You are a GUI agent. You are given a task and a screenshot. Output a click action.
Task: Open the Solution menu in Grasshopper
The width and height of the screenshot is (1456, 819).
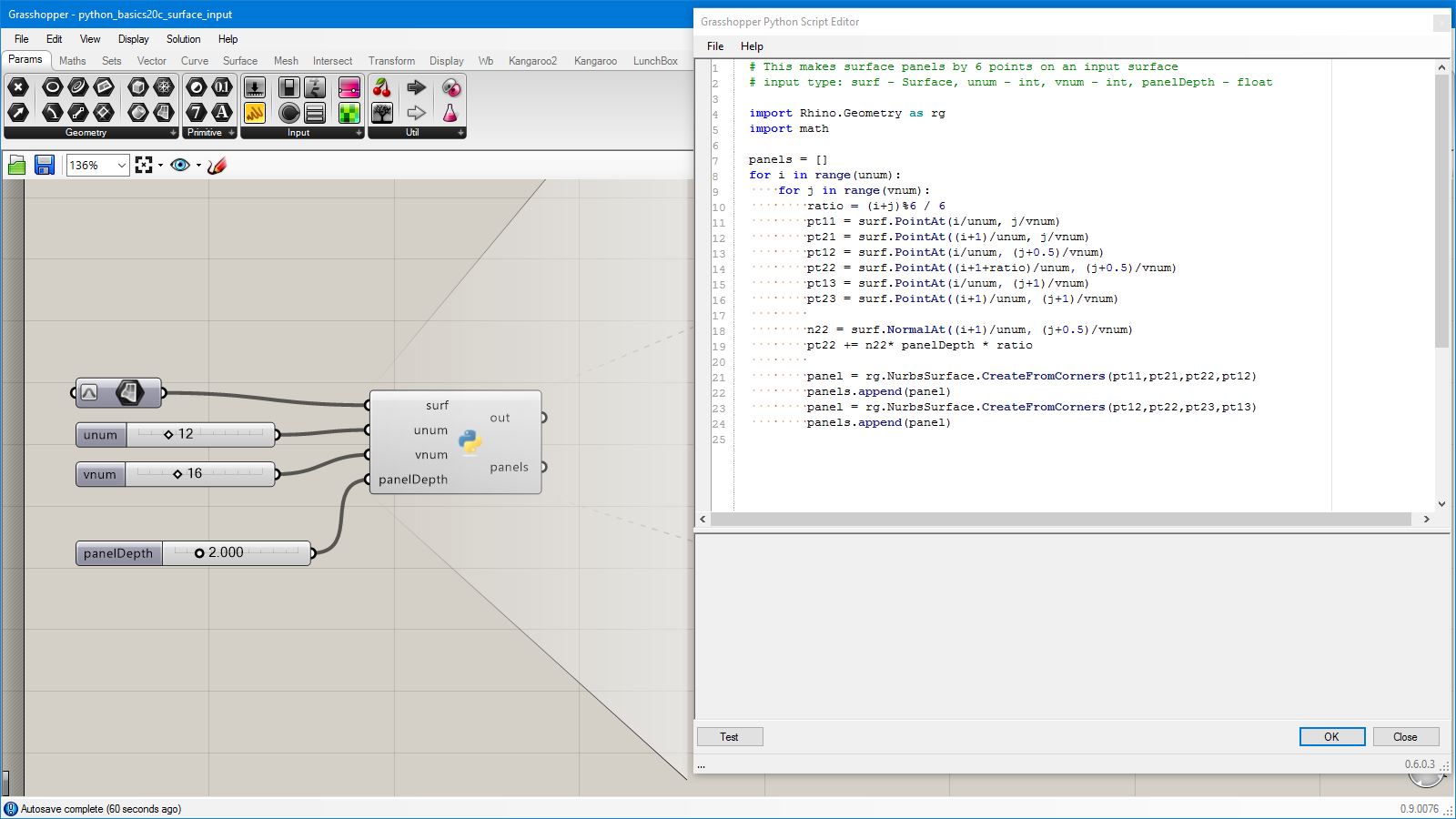(x=183, y=39)
